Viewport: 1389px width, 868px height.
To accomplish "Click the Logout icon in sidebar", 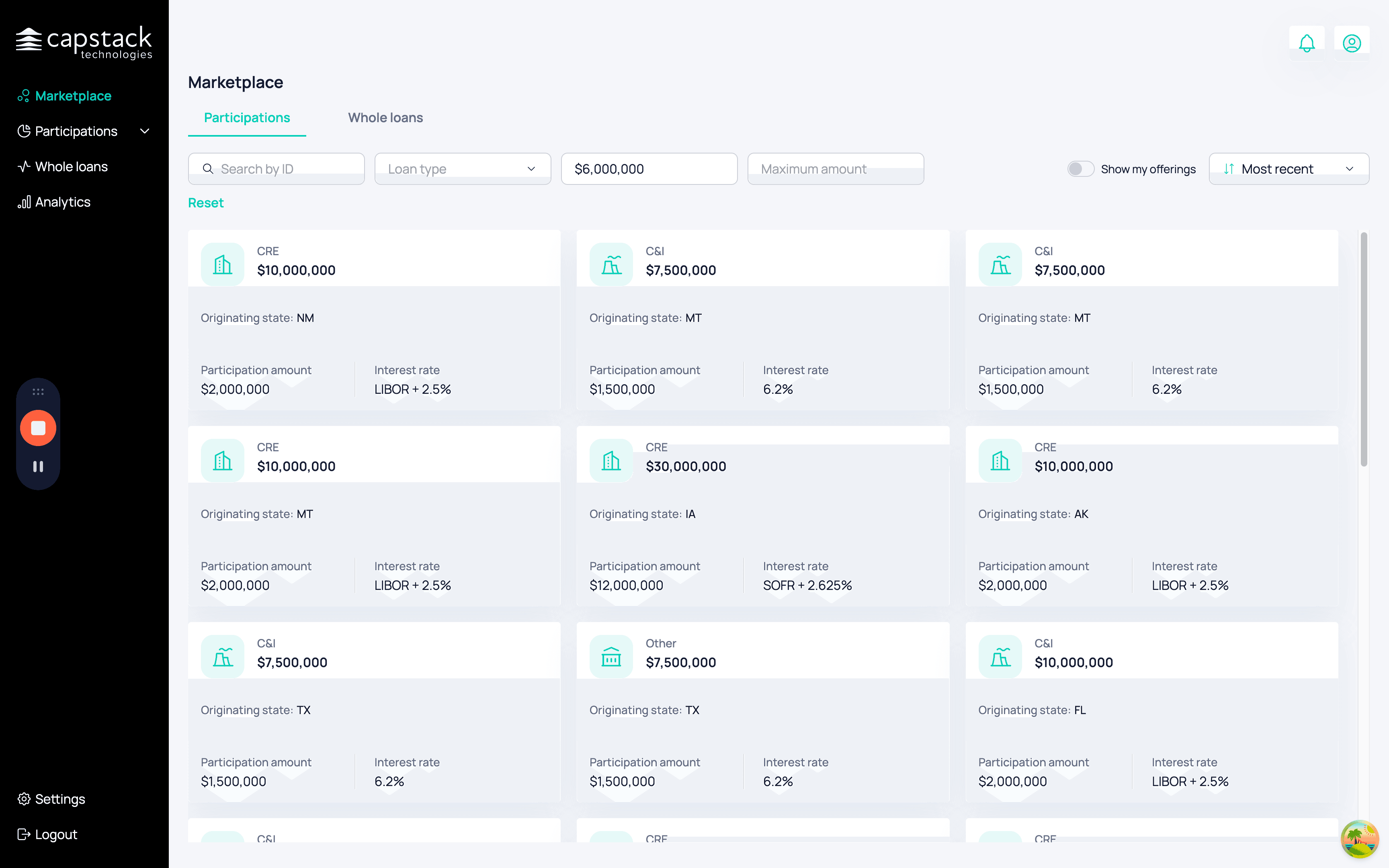I will (x=24, y=834).
